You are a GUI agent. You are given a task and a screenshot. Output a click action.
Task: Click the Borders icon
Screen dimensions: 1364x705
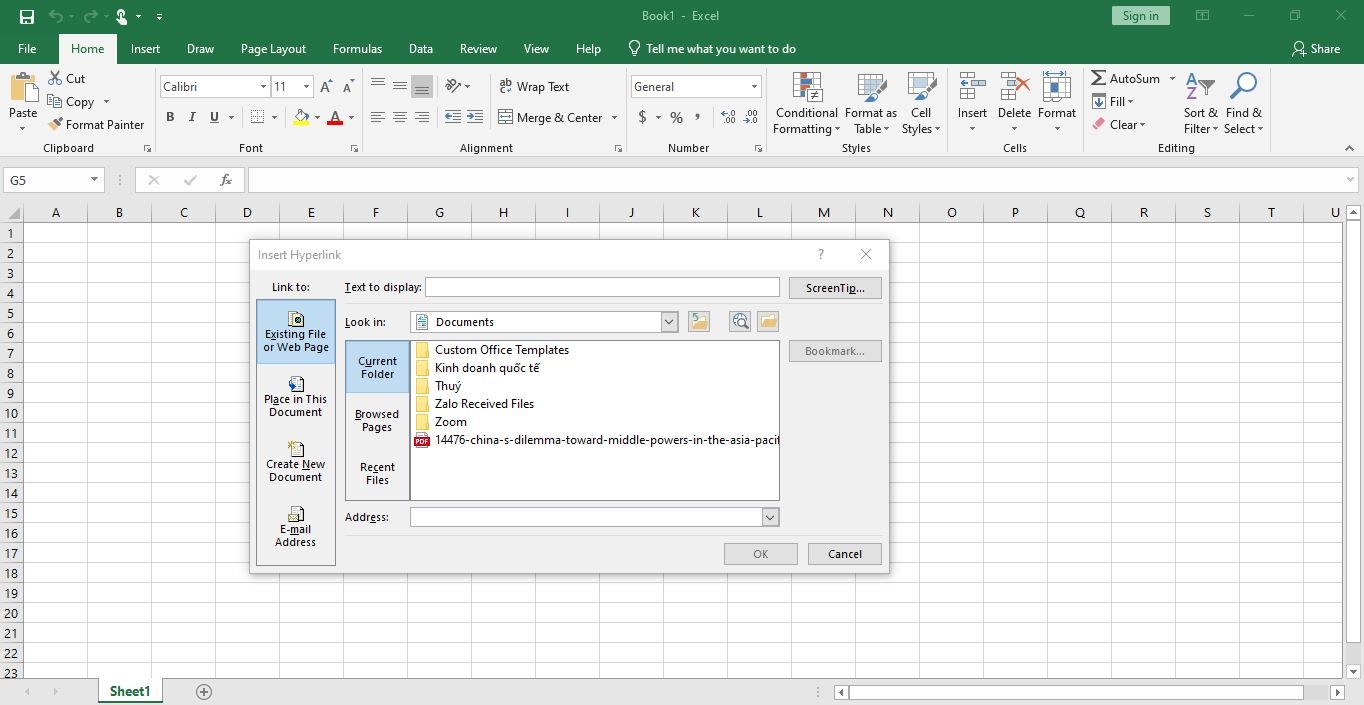[x=257, y=117]
